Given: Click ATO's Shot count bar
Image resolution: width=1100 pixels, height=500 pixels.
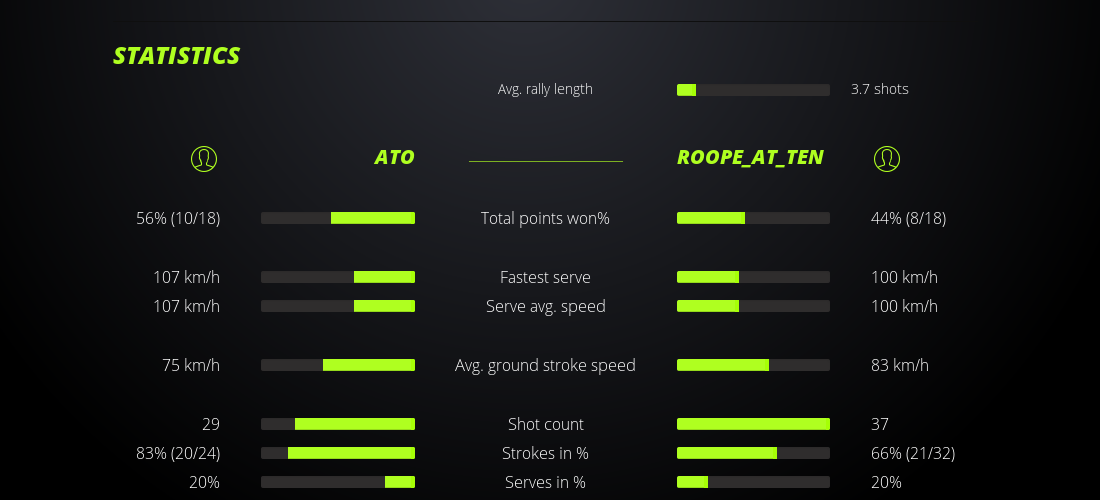Looking at the screenshot, I should pyautogui.click(x=338, y=424).
